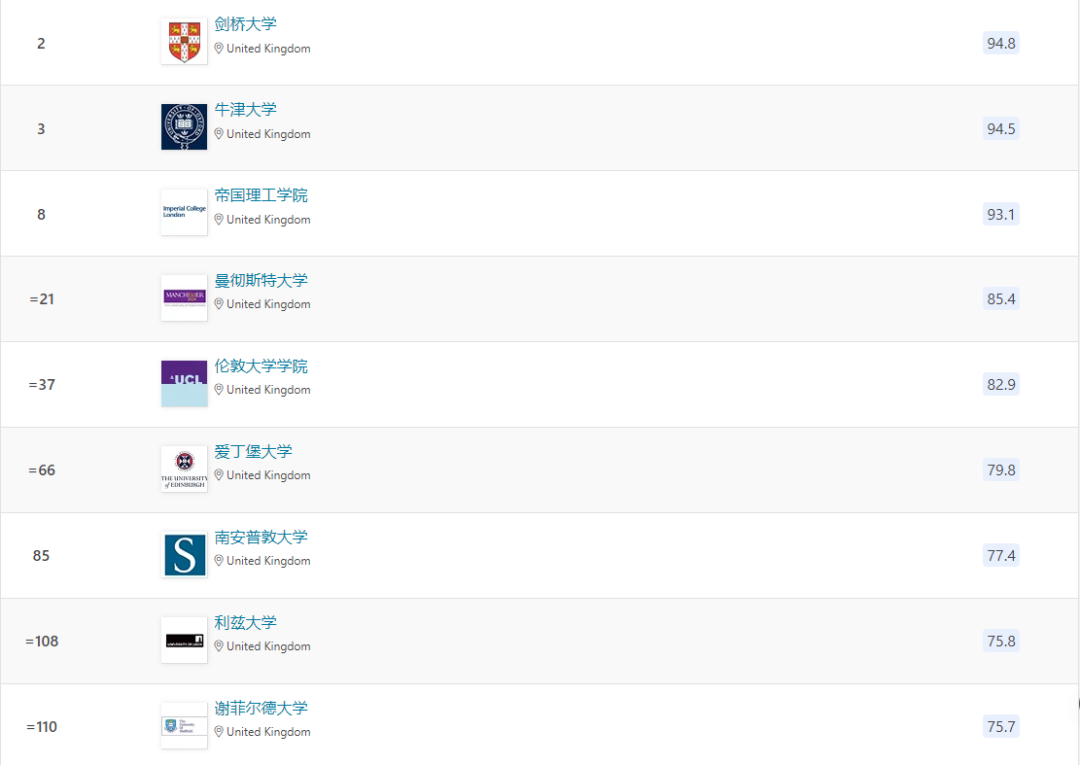
Task: Click the score 75.7 for Sheffield
Action: (x=1000, y=726)
